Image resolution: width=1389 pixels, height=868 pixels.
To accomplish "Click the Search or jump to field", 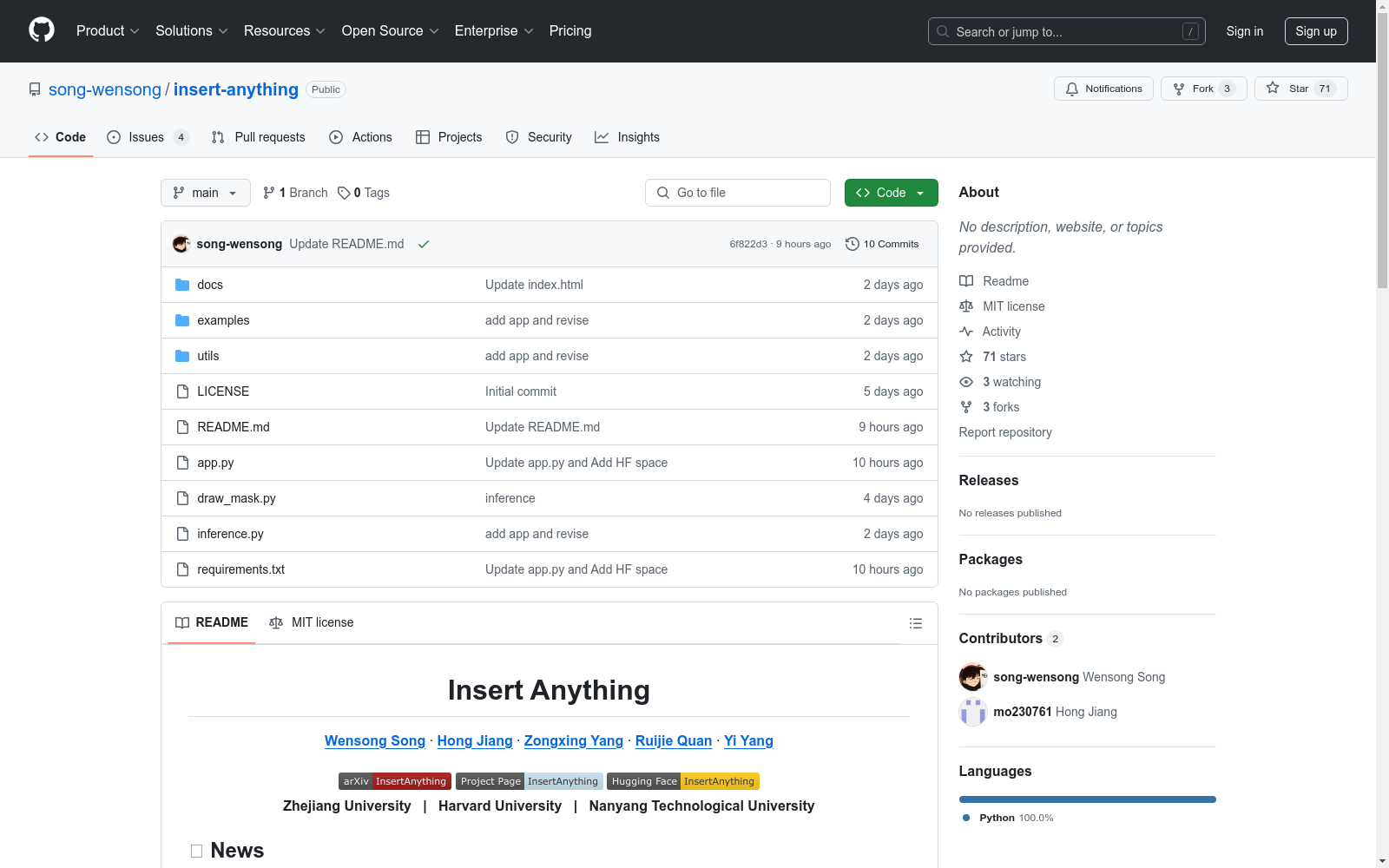I will [x=1067, y=31].
